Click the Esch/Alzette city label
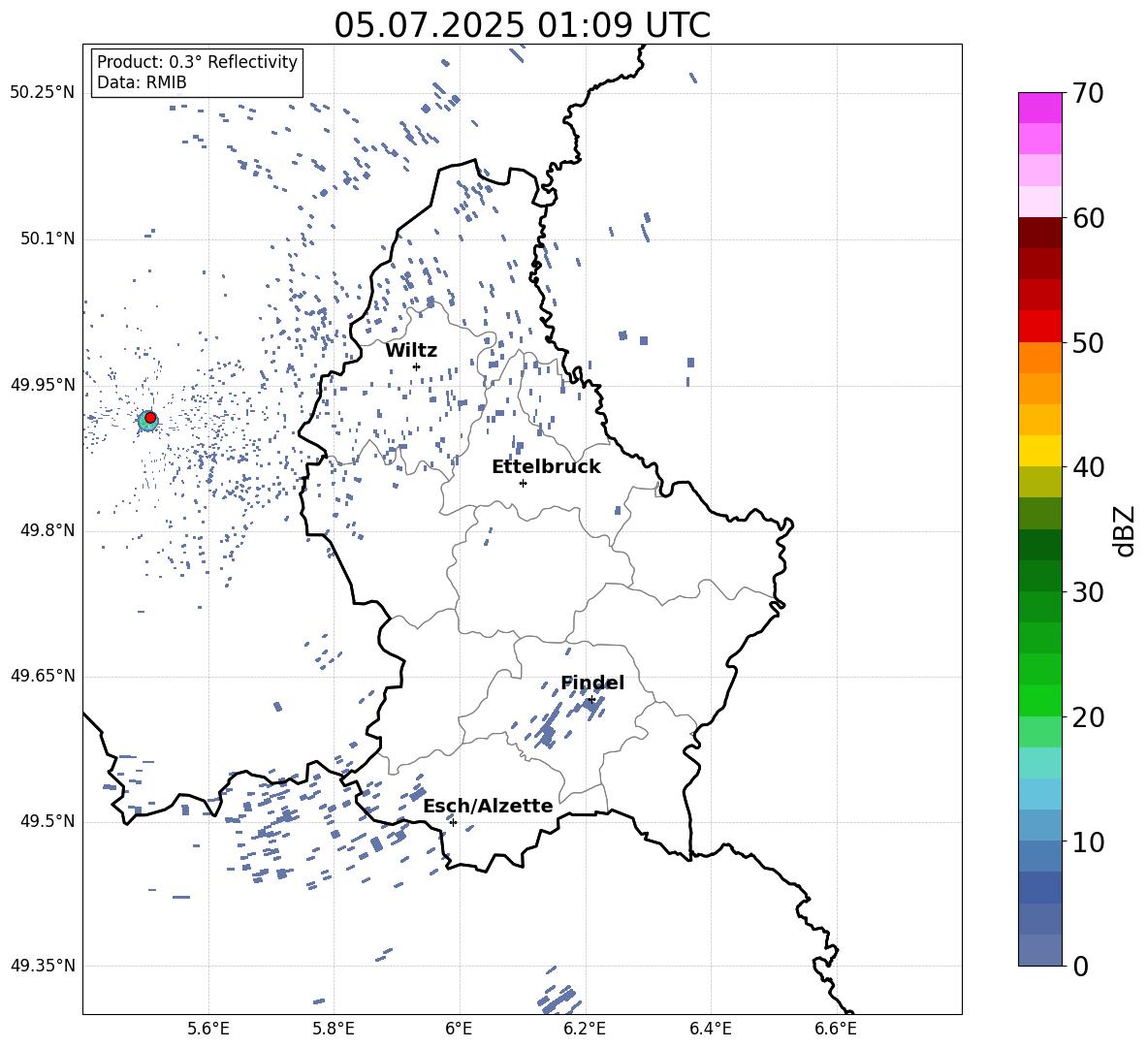The height and width of the screenshot is (1048, 1148). (489, 806)
